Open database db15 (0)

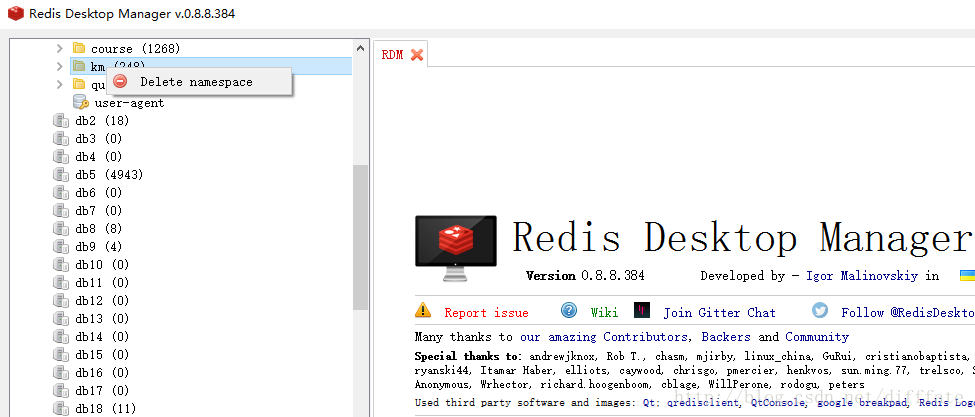point(102,355)
